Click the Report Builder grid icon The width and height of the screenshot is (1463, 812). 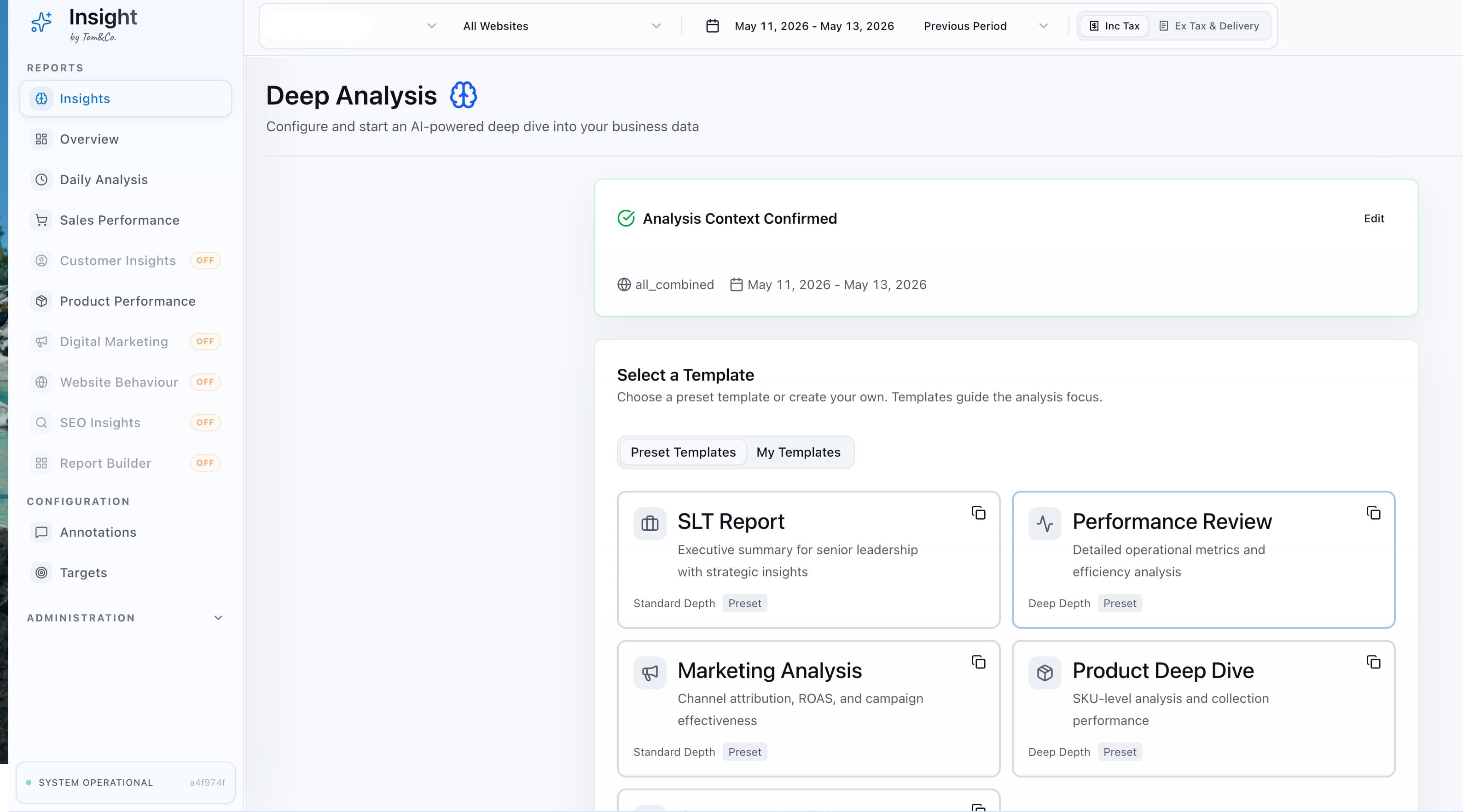click(41, 464)
